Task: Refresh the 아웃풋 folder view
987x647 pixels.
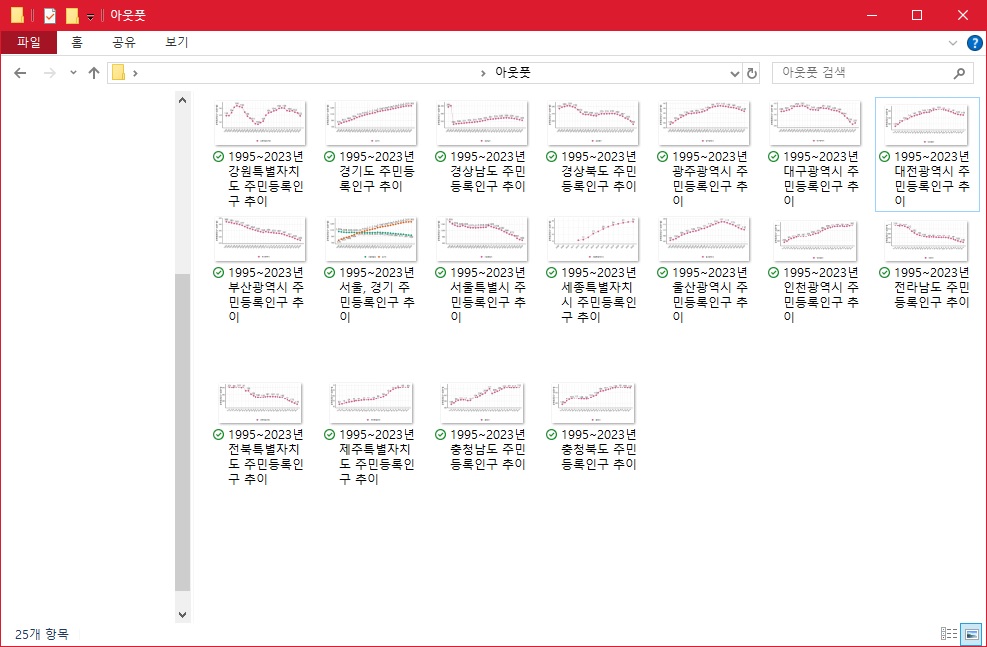Action: (752, 73)
